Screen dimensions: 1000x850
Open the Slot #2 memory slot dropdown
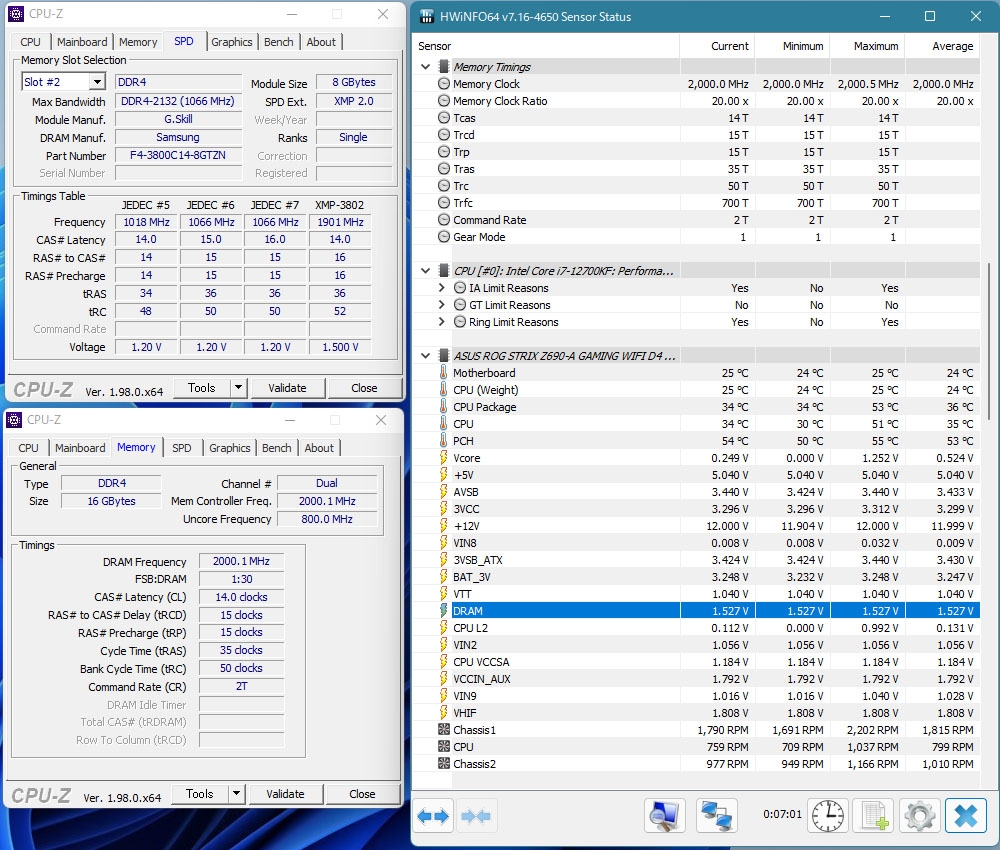tap(97, 82)
